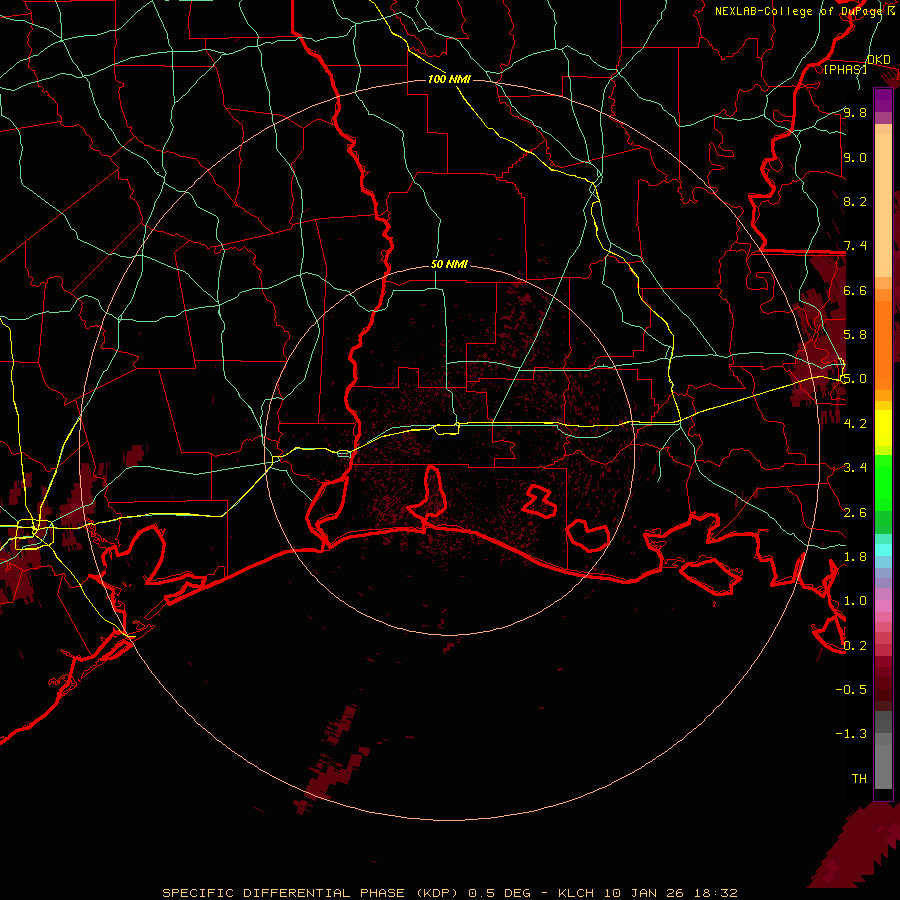Click the -0.5 scale value

tap(851, 689)
